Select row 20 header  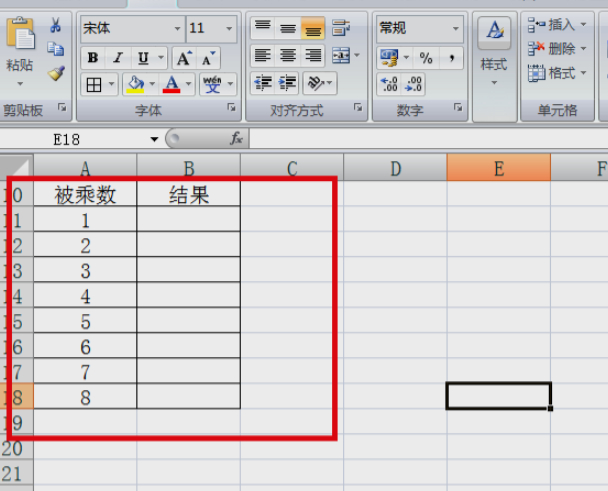16,448
